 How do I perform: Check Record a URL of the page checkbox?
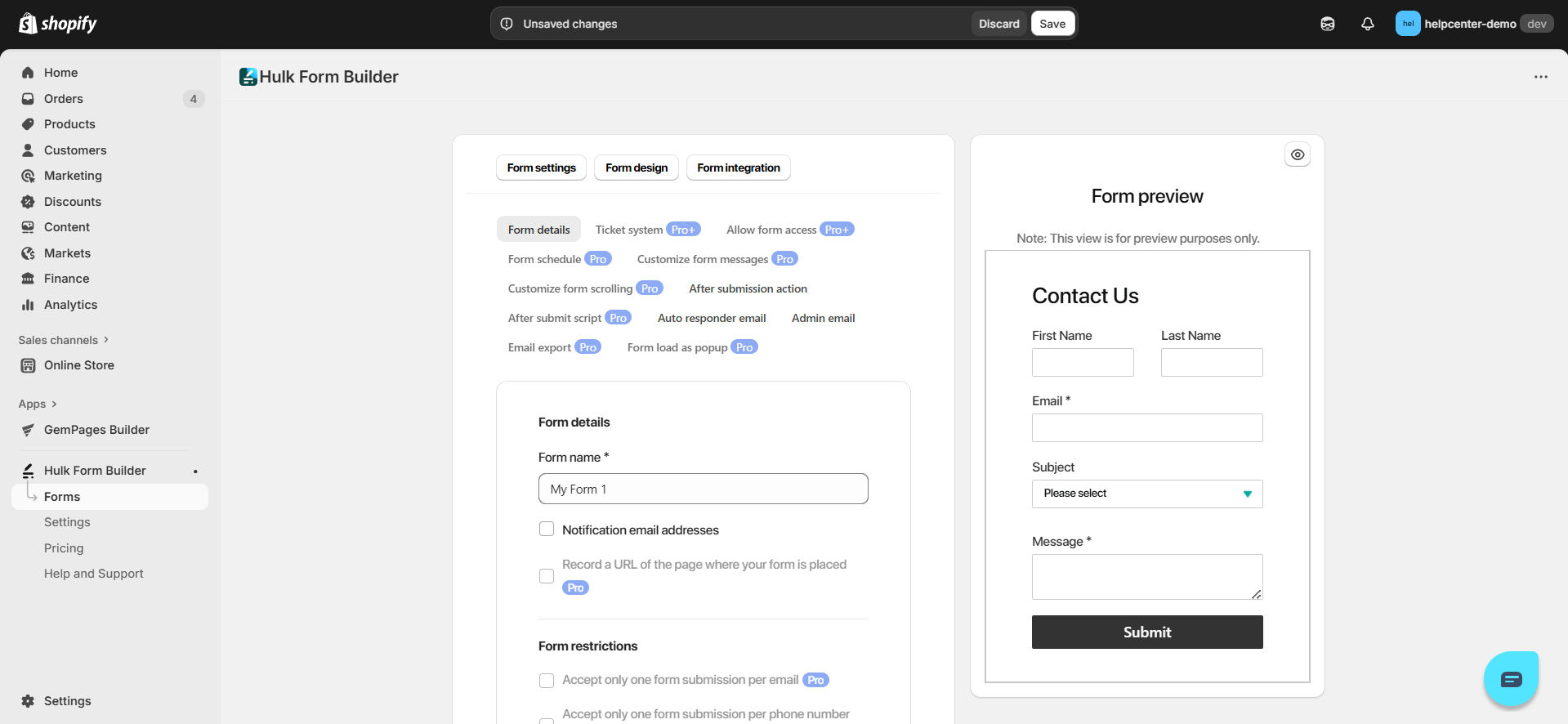pos(547,576)
